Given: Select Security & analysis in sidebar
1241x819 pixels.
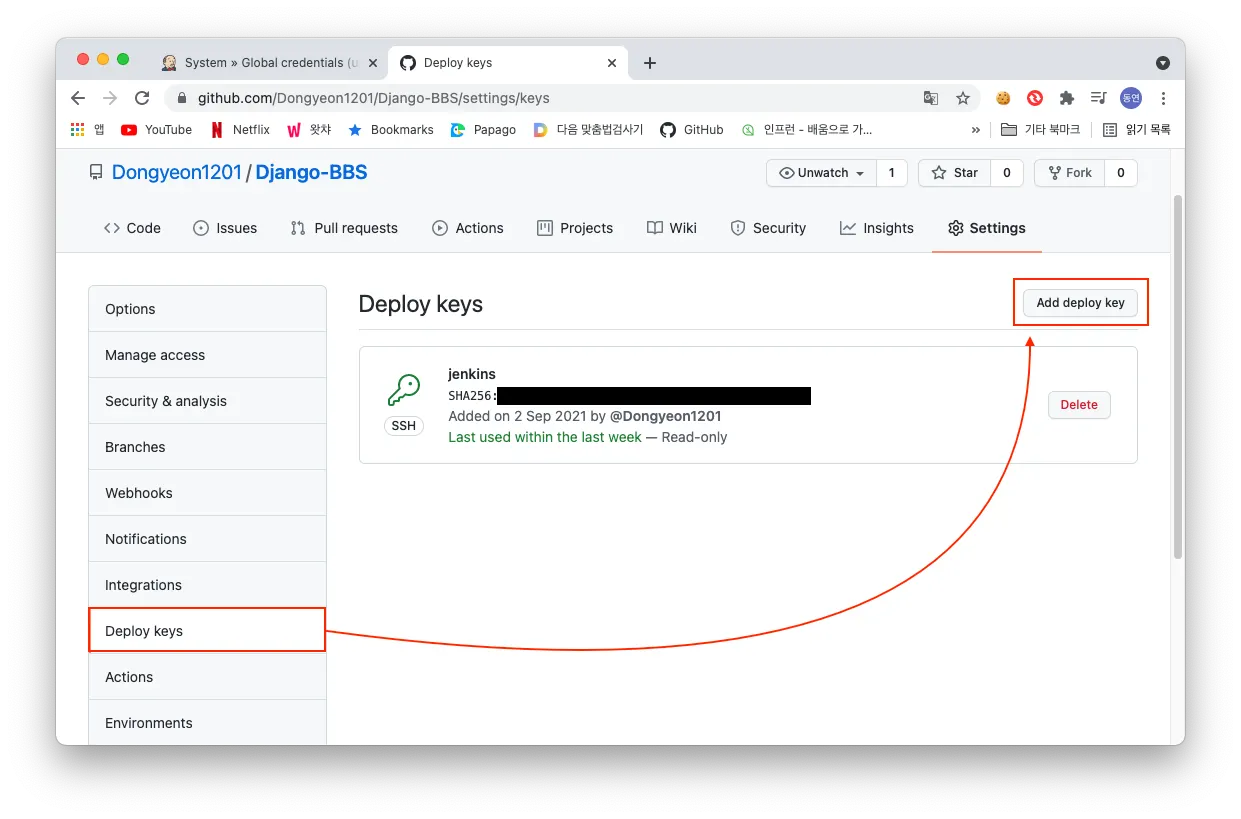Looking at the screenshot, I should click(x=207, y=401).
